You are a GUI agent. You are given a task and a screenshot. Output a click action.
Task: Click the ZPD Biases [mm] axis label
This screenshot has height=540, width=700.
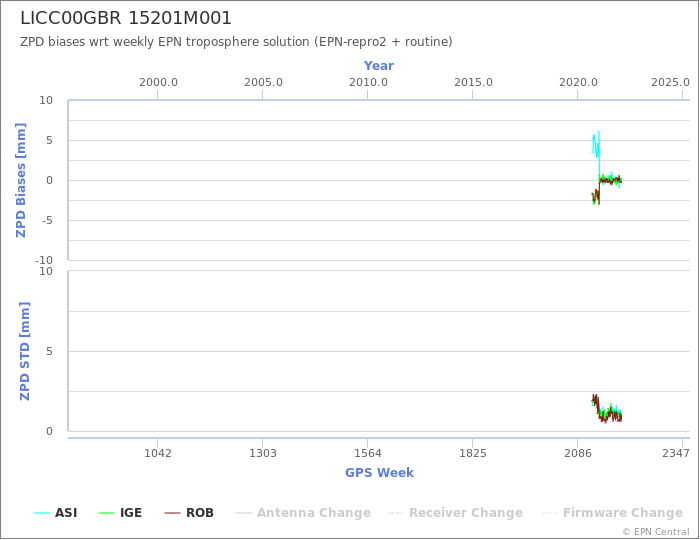click(21, 180)
